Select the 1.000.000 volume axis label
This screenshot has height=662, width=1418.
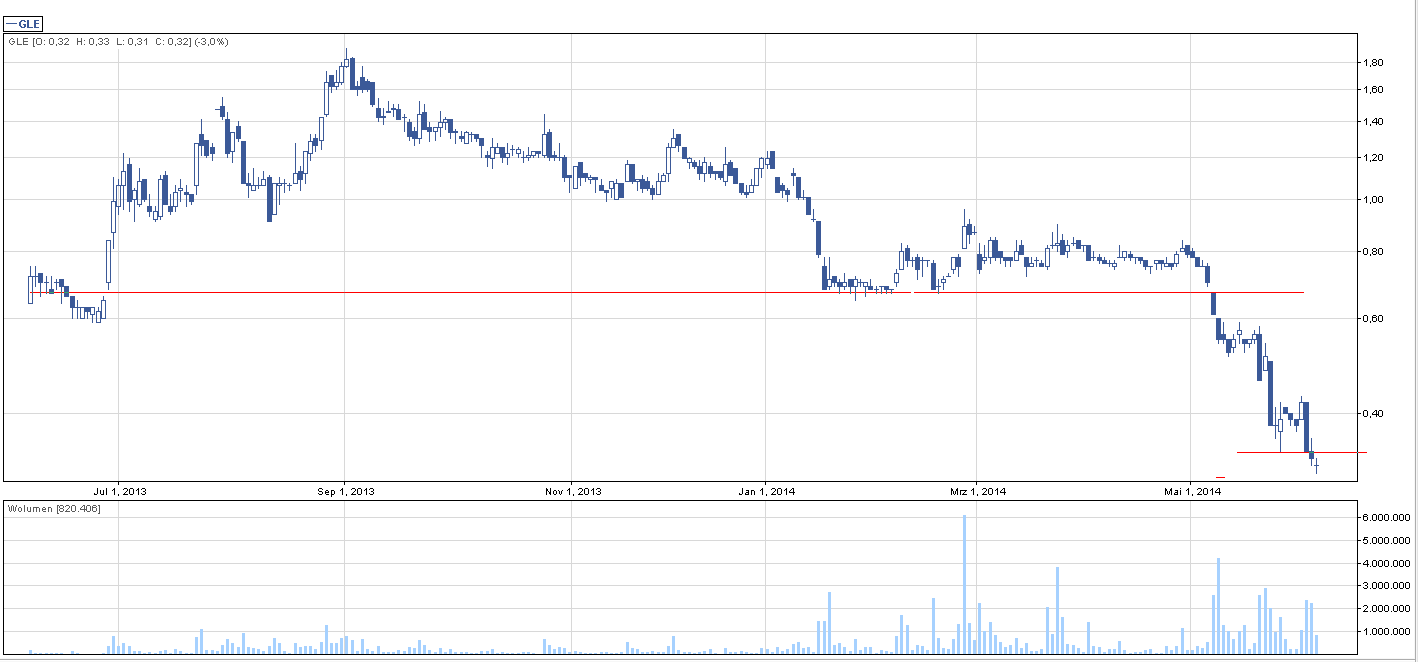coord(1385,632)
